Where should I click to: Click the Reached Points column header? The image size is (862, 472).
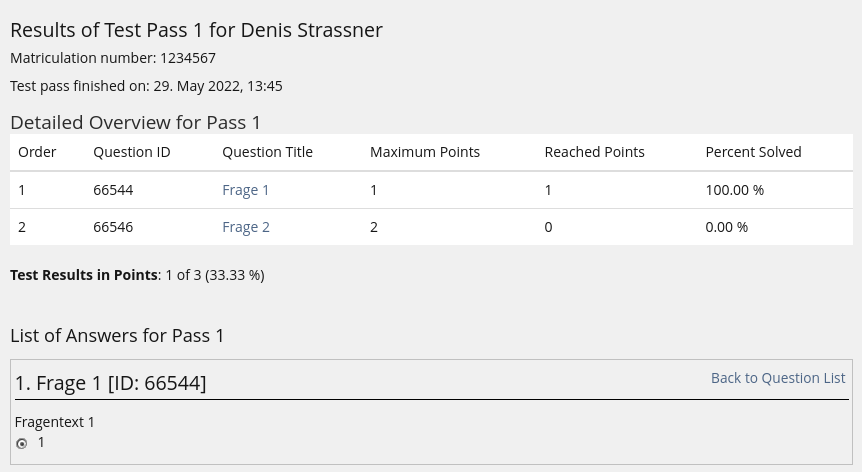594,152
